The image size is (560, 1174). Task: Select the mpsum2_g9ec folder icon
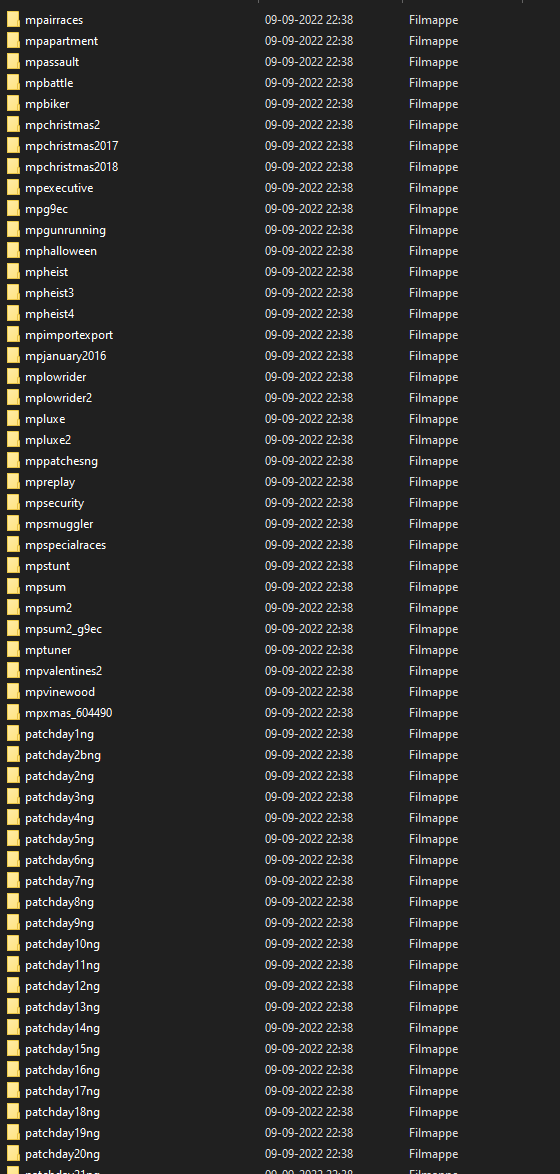pos(13,629)
